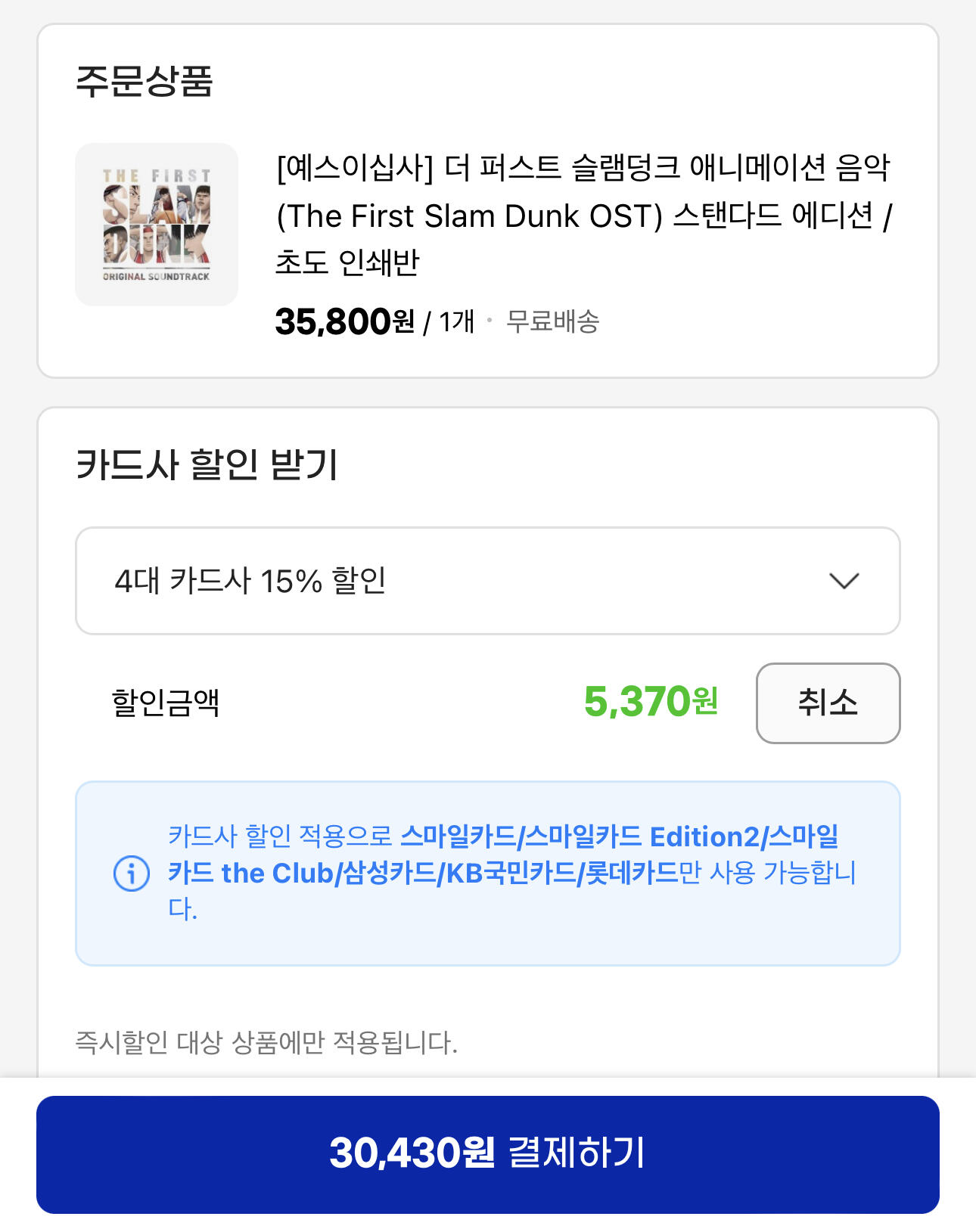Viewport: 976px width, 1232px height.
Task: Click the [예스이십사] seller prefix in title
Action: (354, 168)
